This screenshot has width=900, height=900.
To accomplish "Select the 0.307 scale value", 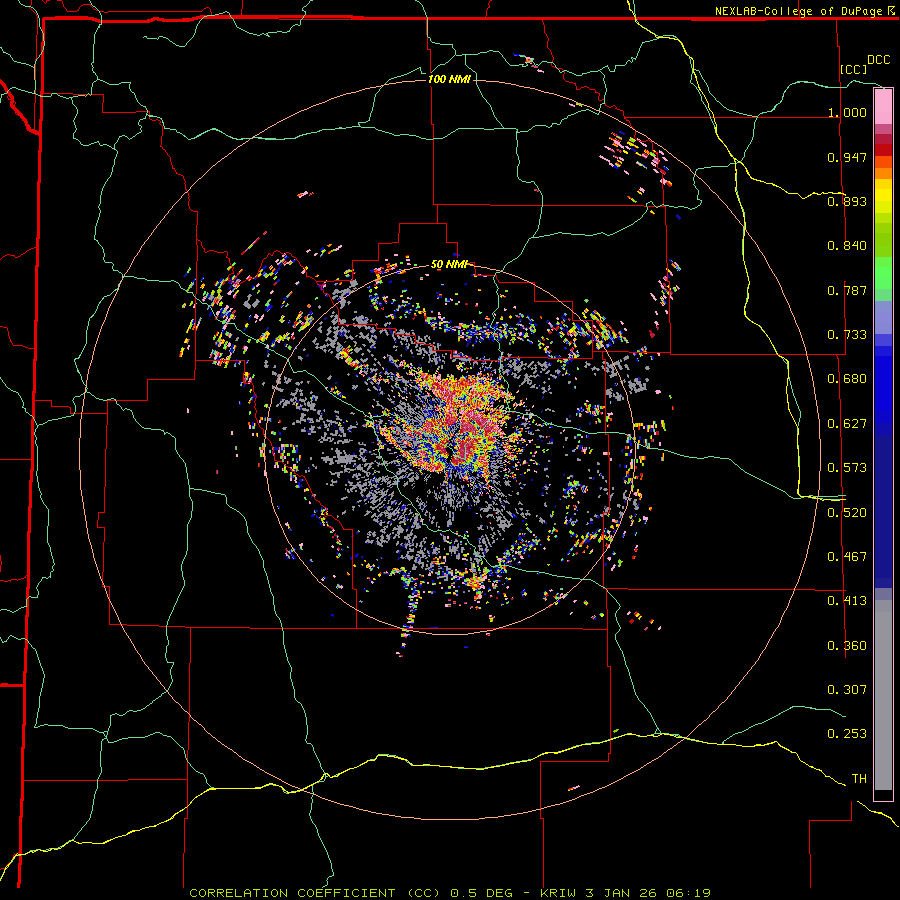I will (x=847, y=690).
